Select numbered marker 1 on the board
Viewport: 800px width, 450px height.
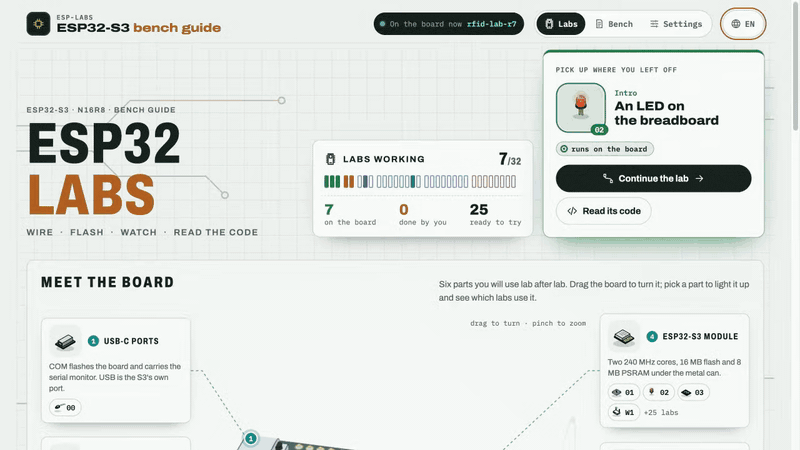pyautogui.click(x=251, y=438)
